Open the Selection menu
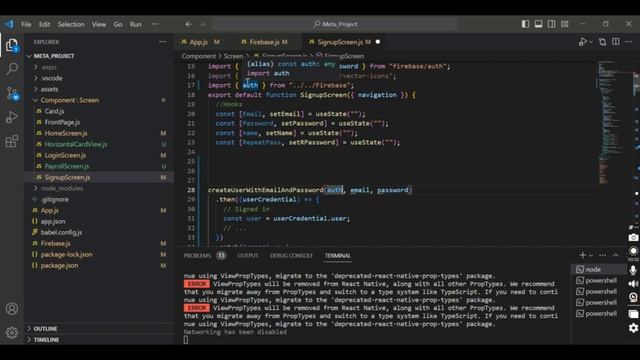This screenshot has height=360, width=640. (71, 24)
